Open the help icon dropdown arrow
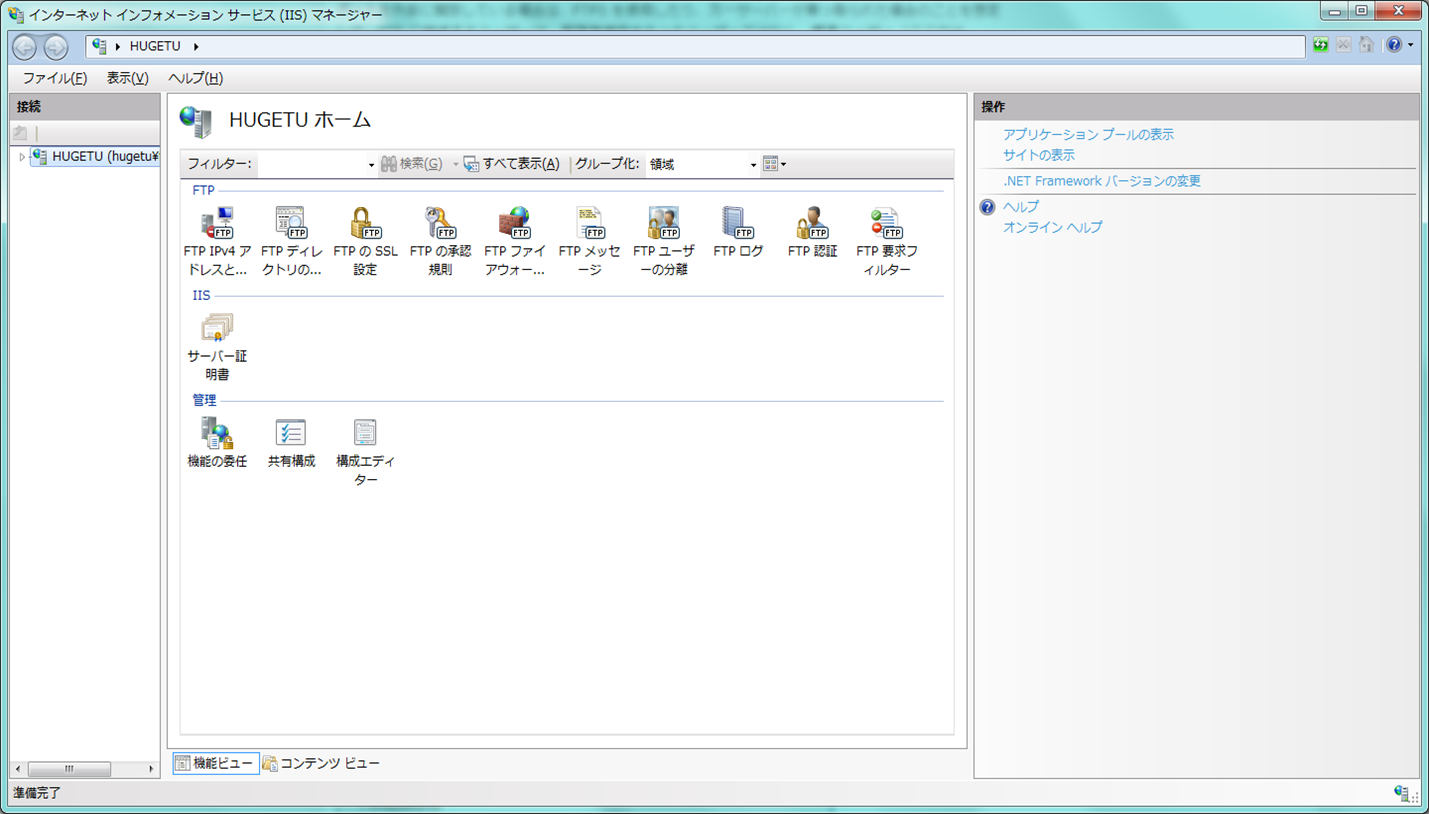 (x=1411, y=45)
